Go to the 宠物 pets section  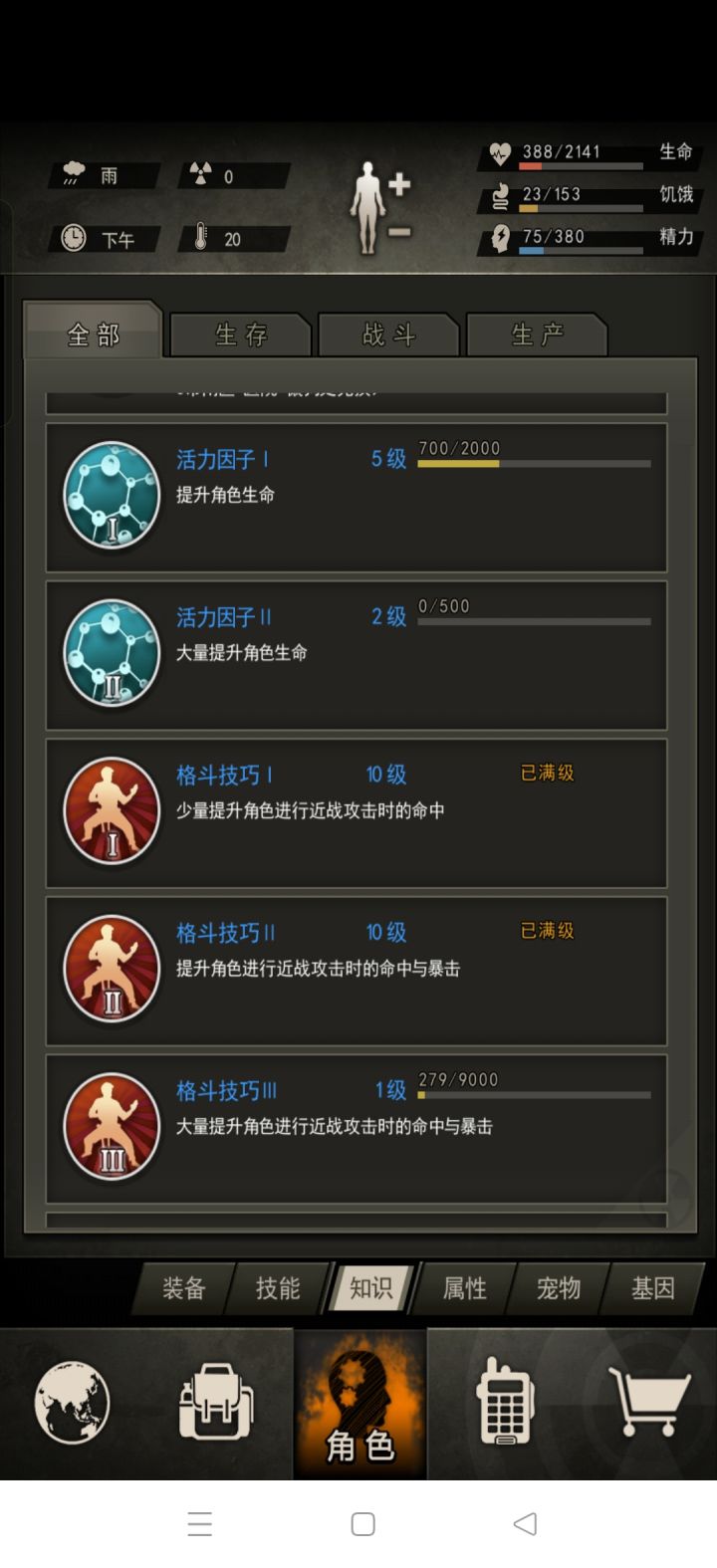tap(559, 1288)
